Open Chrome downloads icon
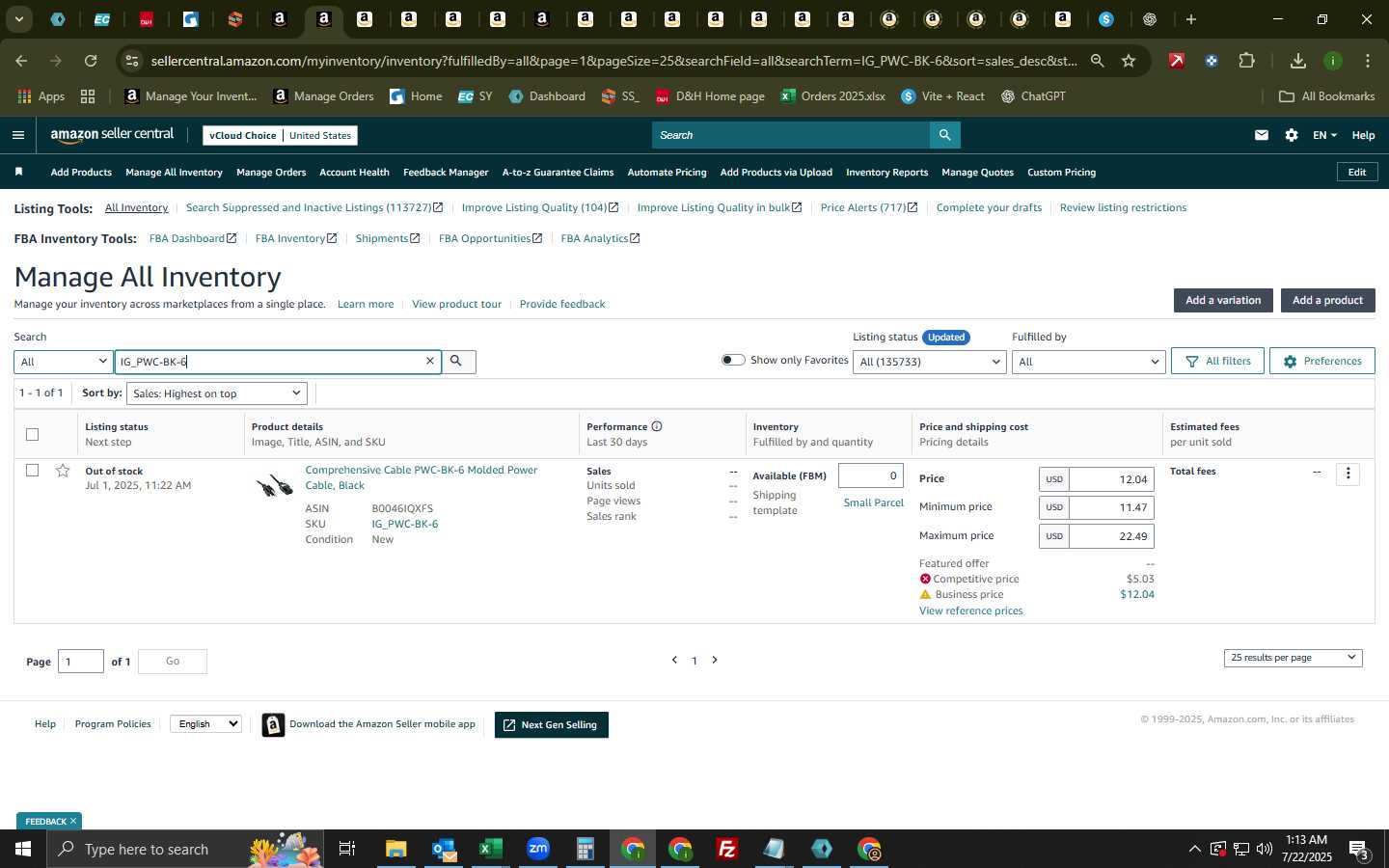Image resolution: width=1389 pixels, height=868 pixels. coord(1297,61)
